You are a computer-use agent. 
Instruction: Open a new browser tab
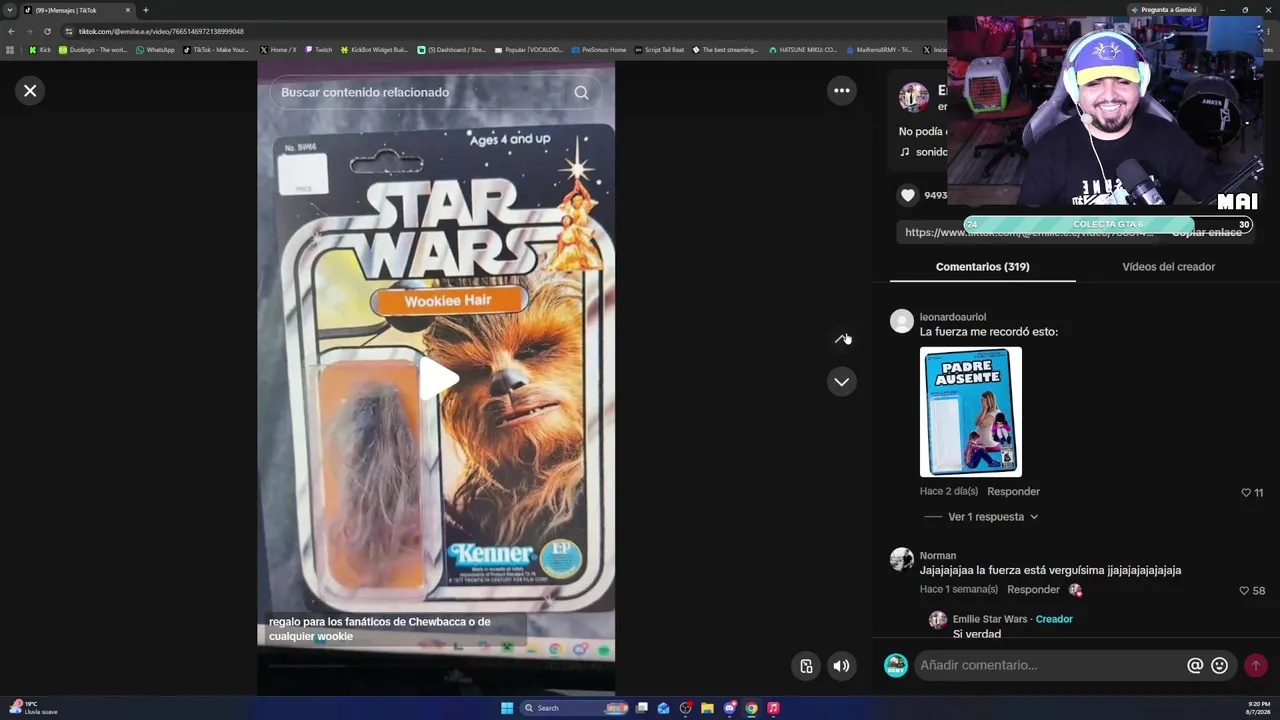coord(146,10)
